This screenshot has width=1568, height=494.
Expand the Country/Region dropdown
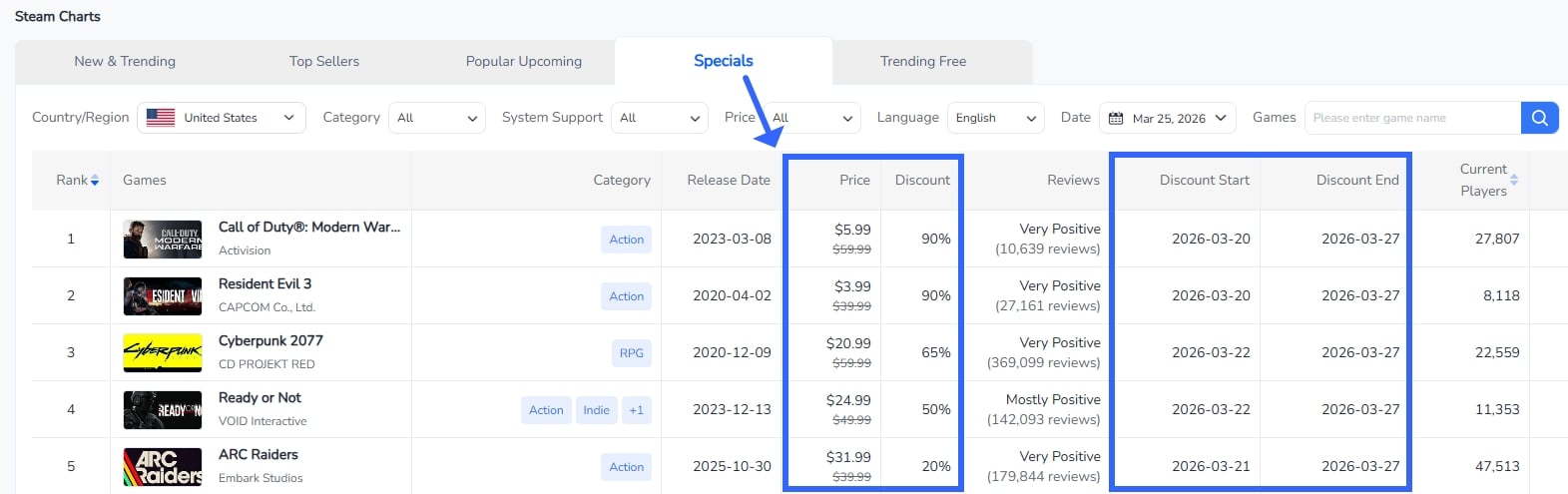(x=222, y=118)
